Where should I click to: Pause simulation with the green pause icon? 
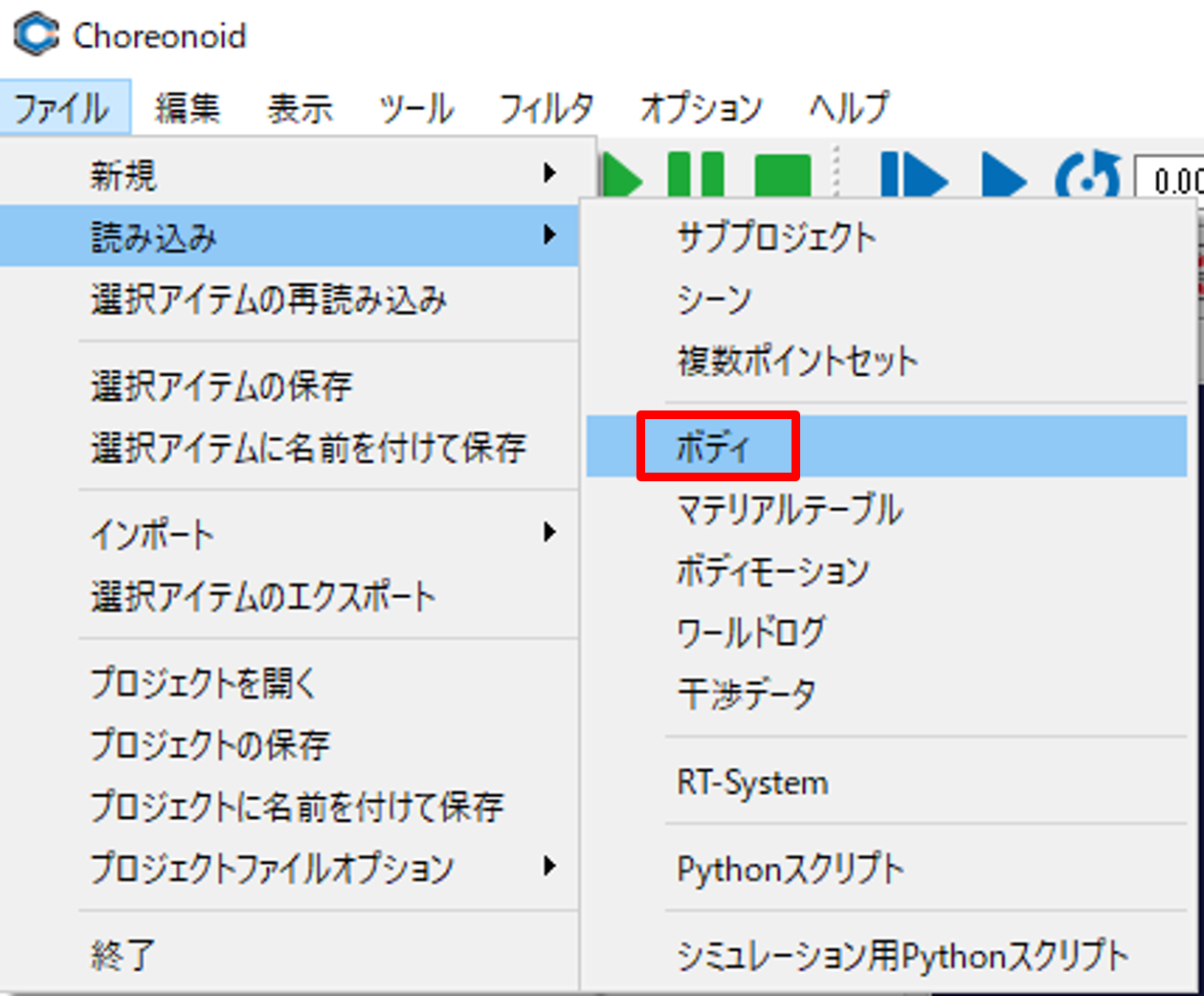click(696, 175)
